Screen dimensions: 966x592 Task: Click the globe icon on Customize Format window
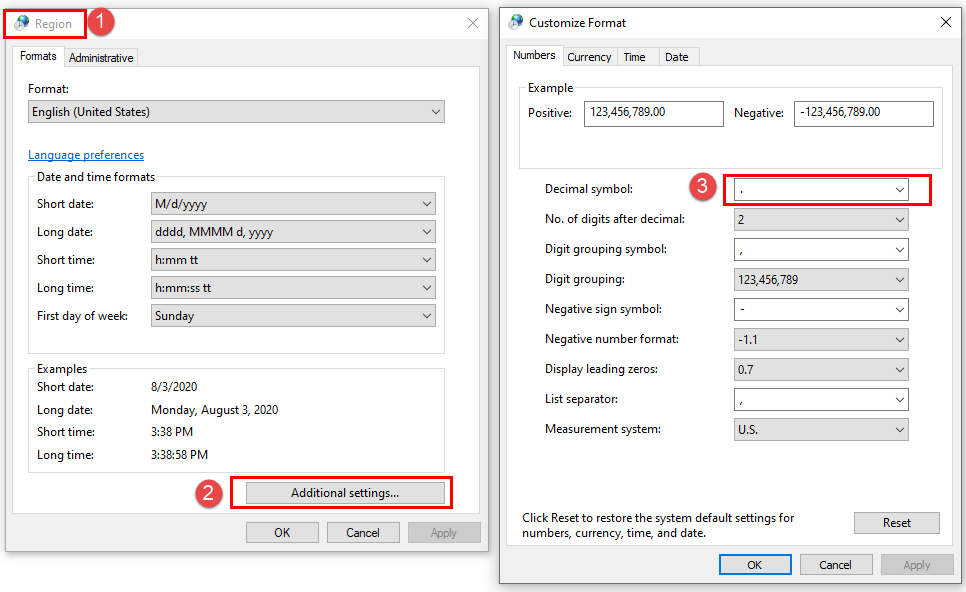(x=515, y=22)
